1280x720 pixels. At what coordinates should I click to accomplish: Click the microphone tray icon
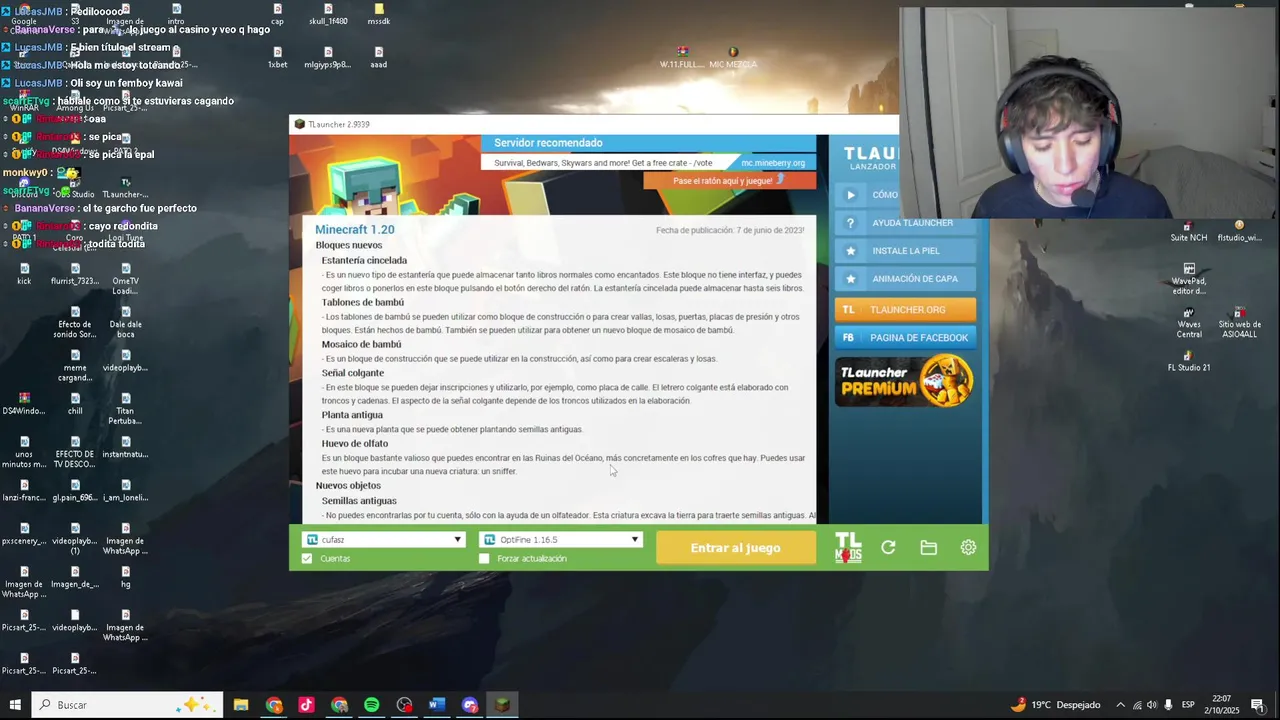pyautogui.click(x=1168, y=705)
